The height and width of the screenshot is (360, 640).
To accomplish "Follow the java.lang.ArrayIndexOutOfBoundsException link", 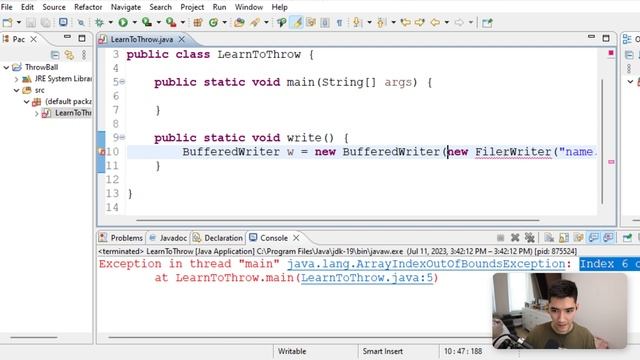I will click(x=426, y=264).
